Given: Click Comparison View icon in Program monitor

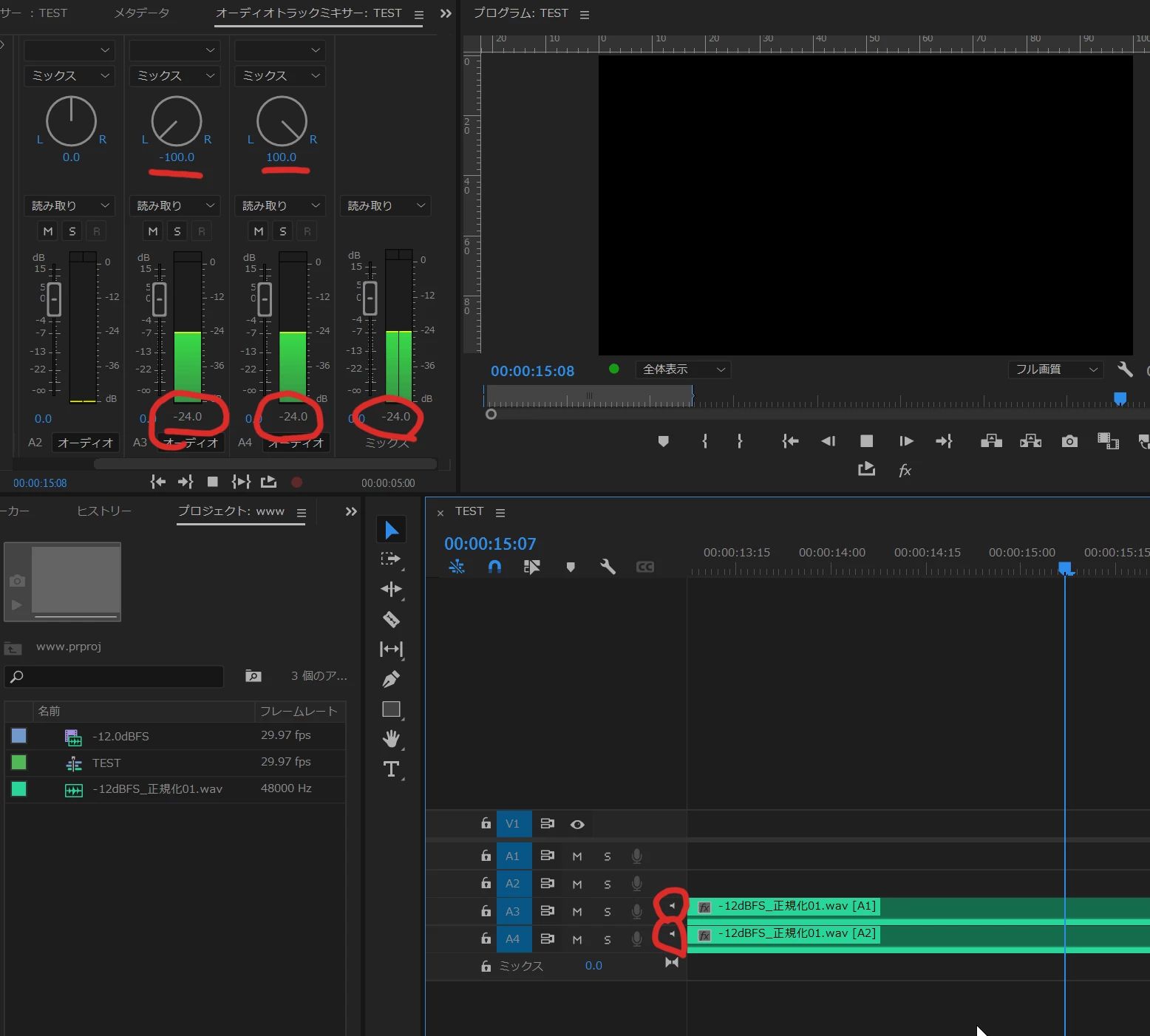Looking at the screenshot, I should click(x=1108, y=441).
